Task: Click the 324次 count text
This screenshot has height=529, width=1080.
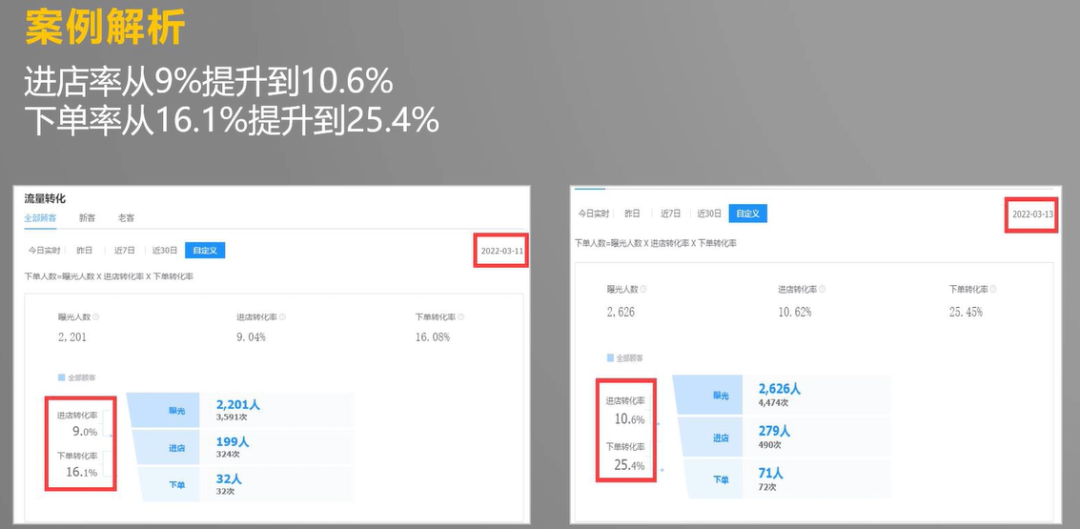Action: point(227,455)
